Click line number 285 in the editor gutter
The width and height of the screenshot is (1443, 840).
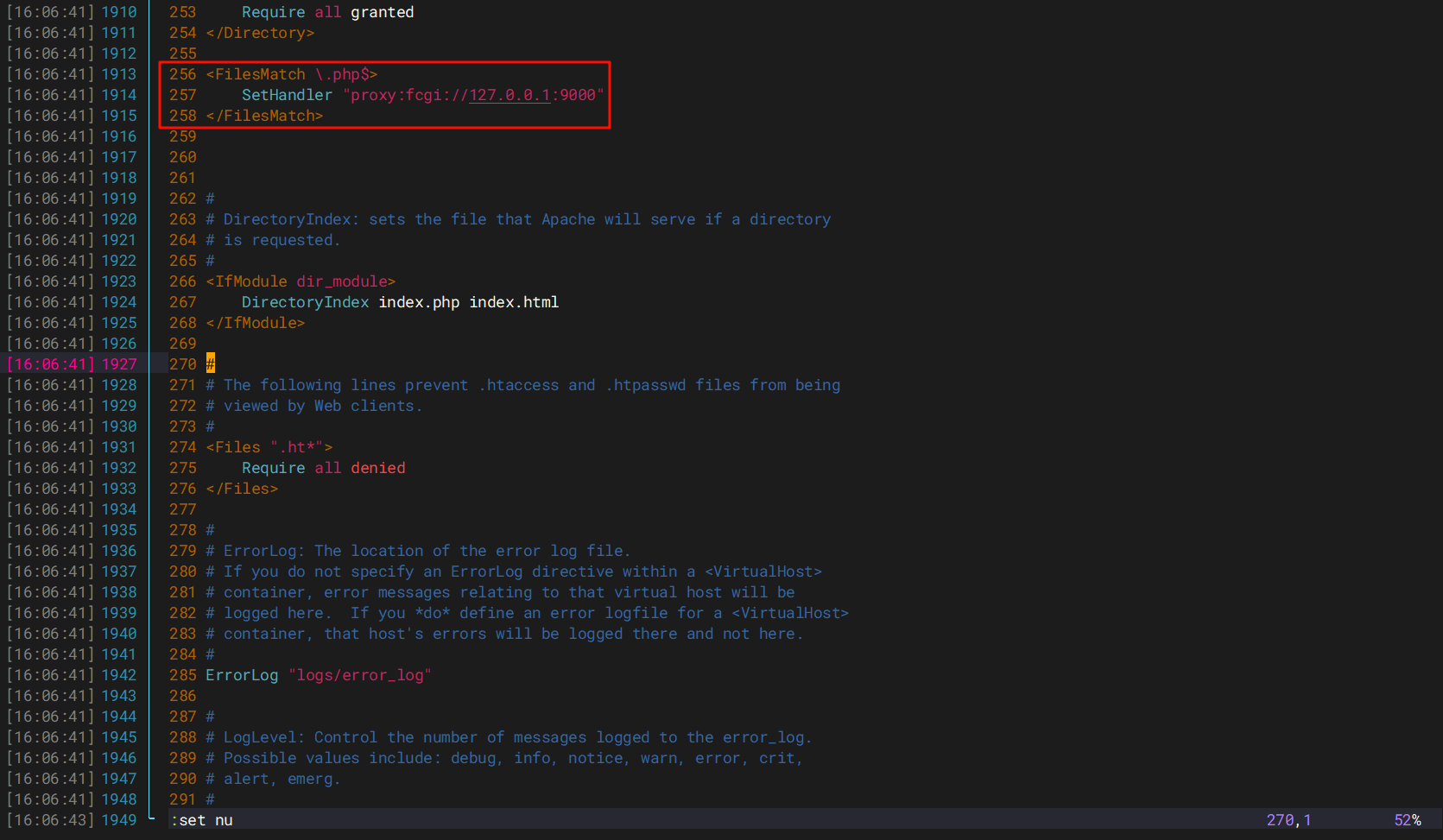(183, 675)
